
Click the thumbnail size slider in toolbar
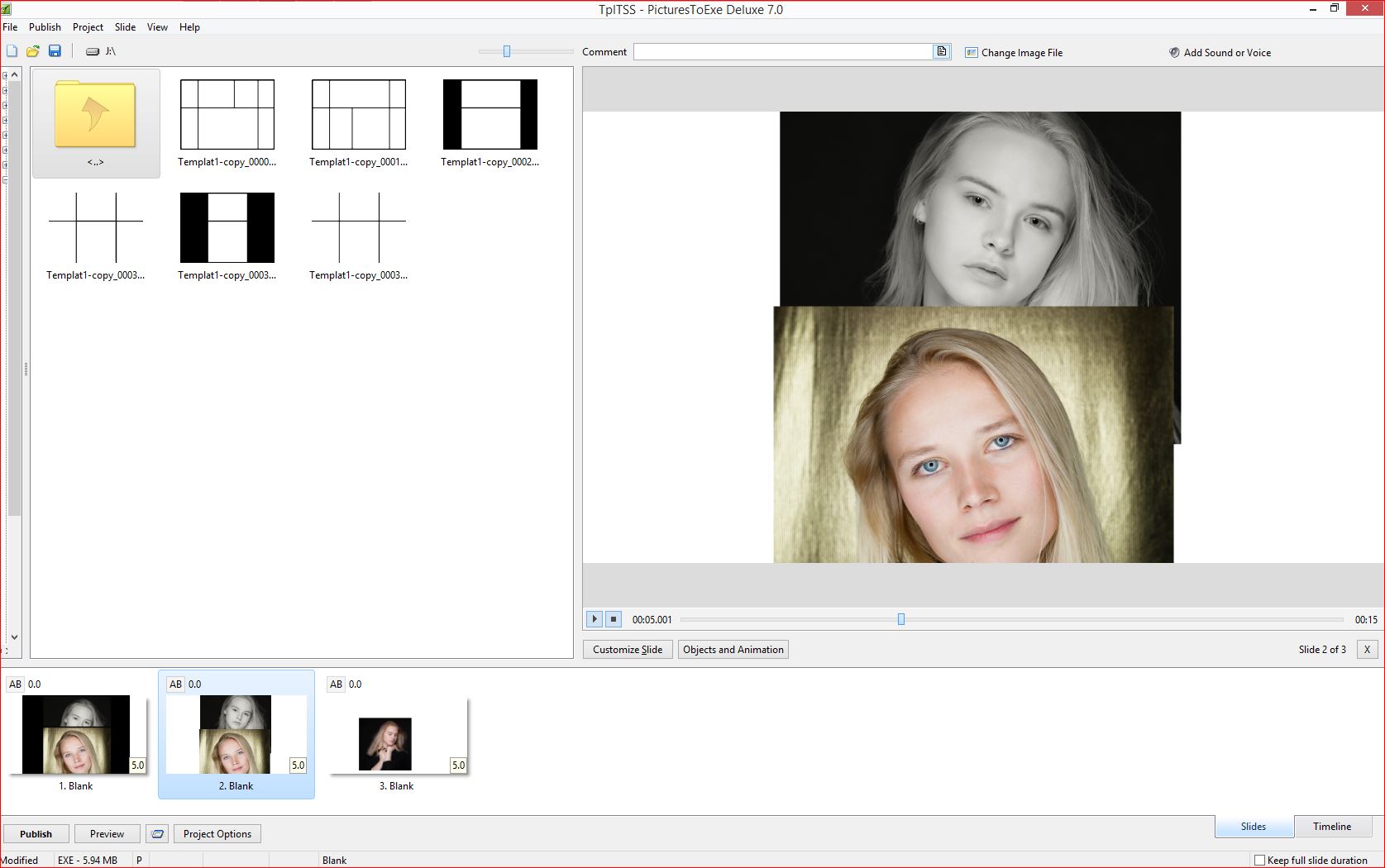[507, 51]
